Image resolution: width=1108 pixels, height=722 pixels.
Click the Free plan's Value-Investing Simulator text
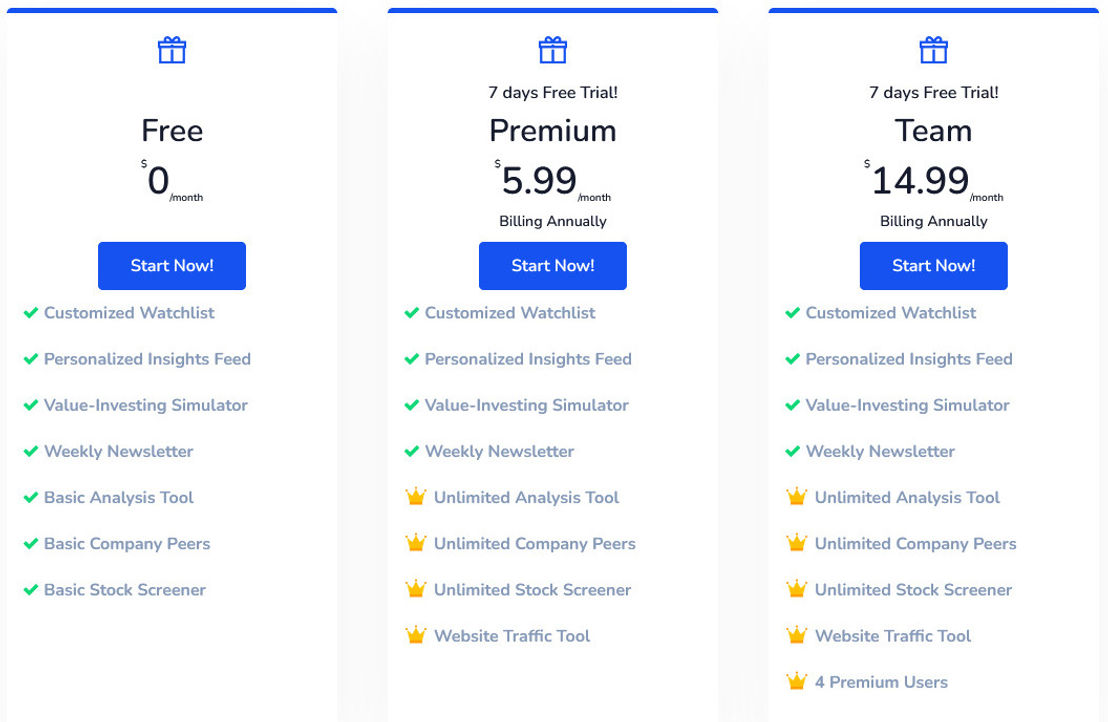(146, 405)
